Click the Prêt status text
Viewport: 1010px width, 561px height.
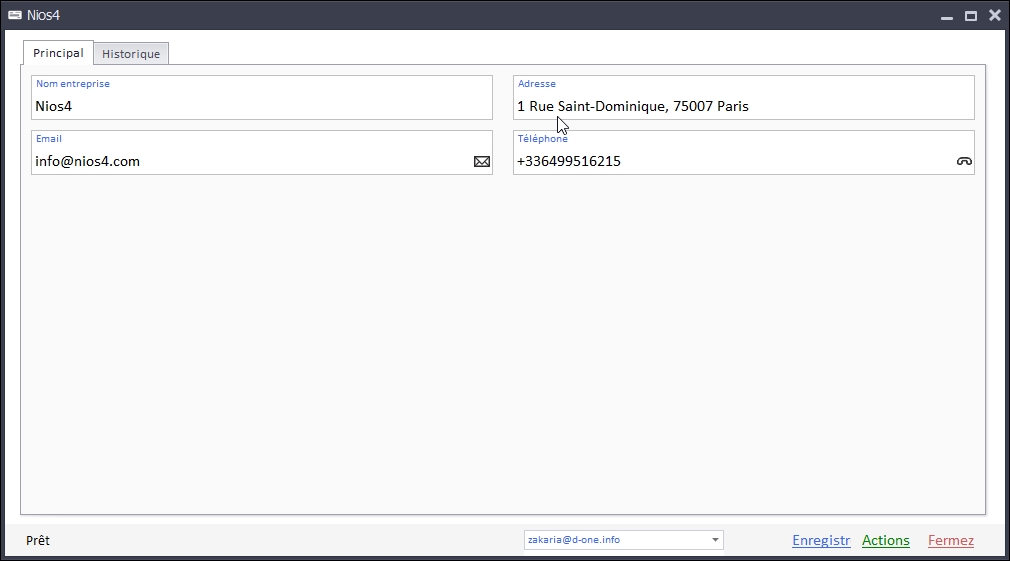coord(38,540)
